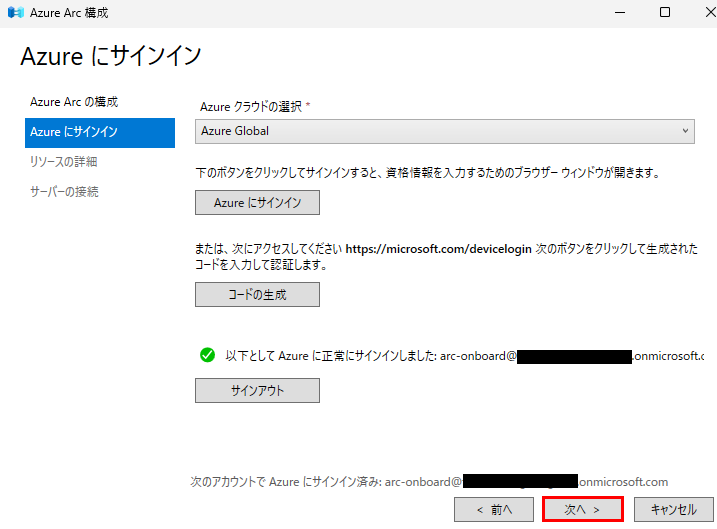The height and width of the screenshot is (529, 717).
Task: Click the Azure にサインイン button
Action: point(257,203)
